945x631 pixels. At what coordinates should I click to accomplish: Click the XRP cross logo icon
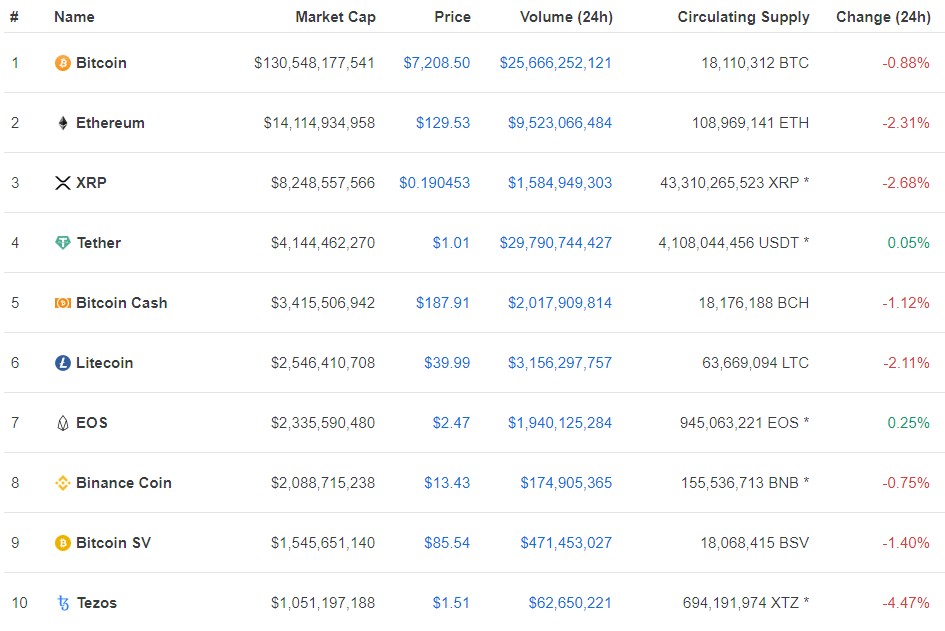[x=63, y=183]
